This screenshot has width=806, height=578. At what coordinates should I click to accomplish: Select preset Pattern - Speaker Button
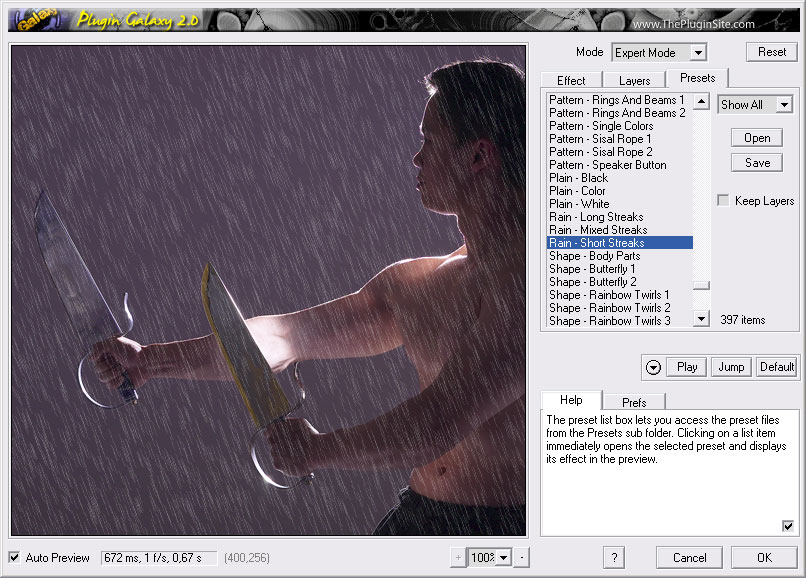620,165
